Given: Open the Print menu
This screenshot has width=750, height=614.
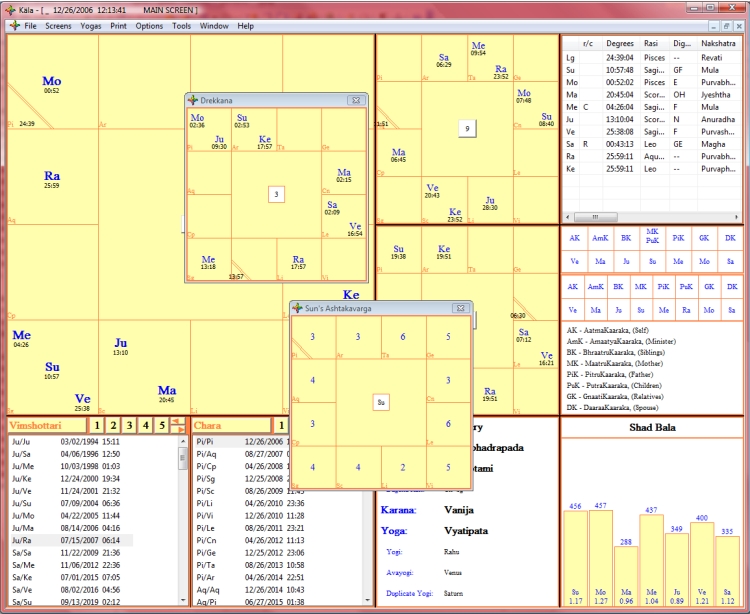Looking at the screenshot, I should click(119, 26).
